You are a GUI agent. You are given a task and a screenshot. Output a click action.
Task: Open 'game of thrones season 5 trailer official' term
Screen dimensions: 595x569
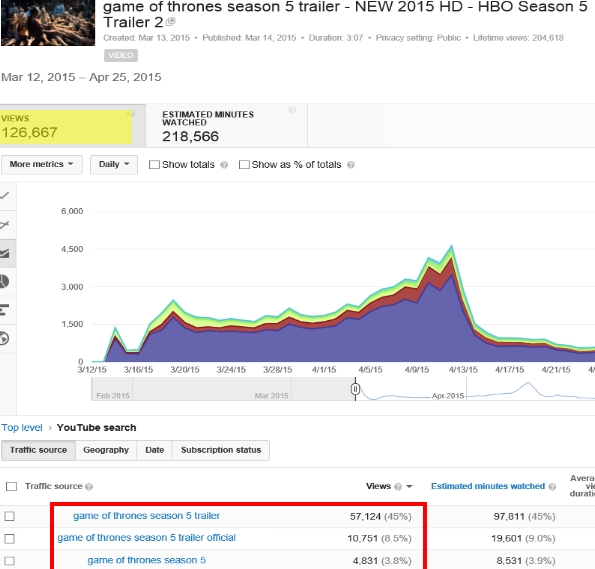click(146, 538)
